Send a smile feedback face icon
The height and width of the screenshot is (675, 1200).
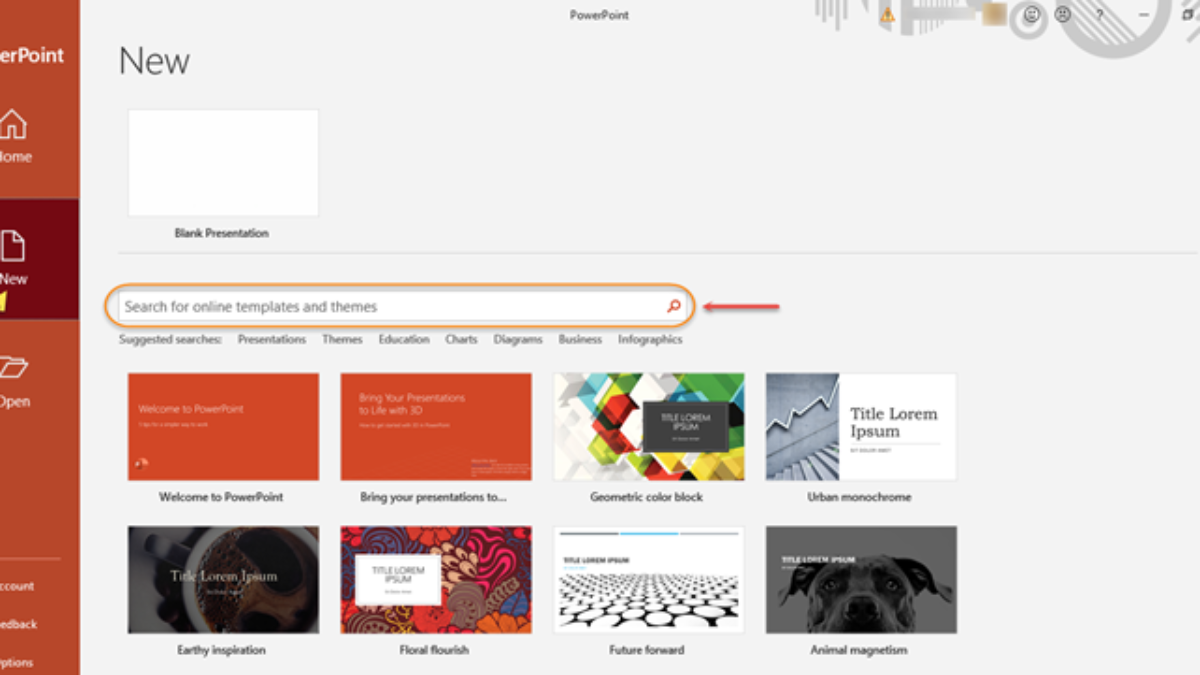1032,15
